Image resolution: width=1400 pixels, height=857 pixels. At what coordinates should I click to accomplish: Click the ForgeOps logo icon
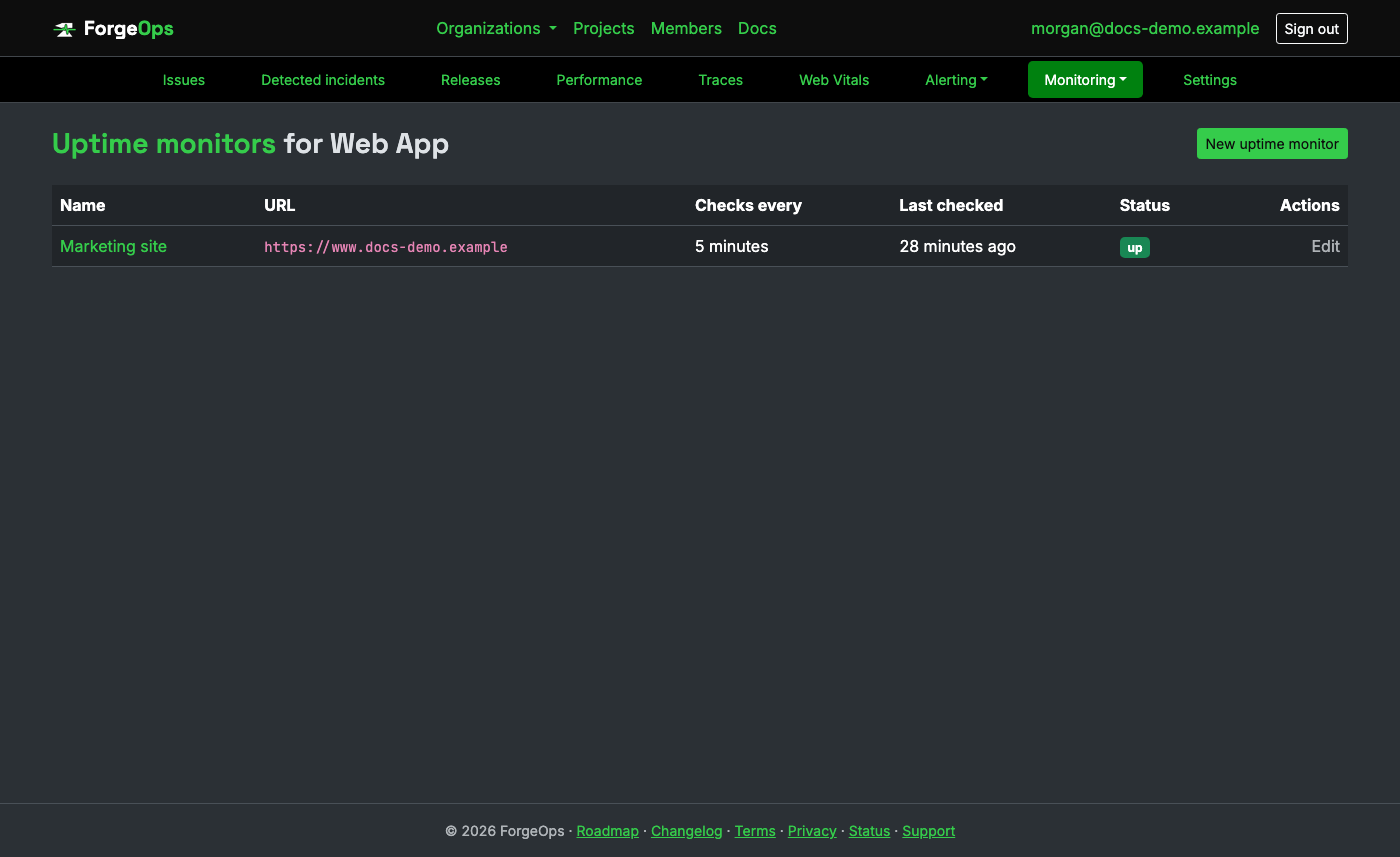tap(65, 29)
